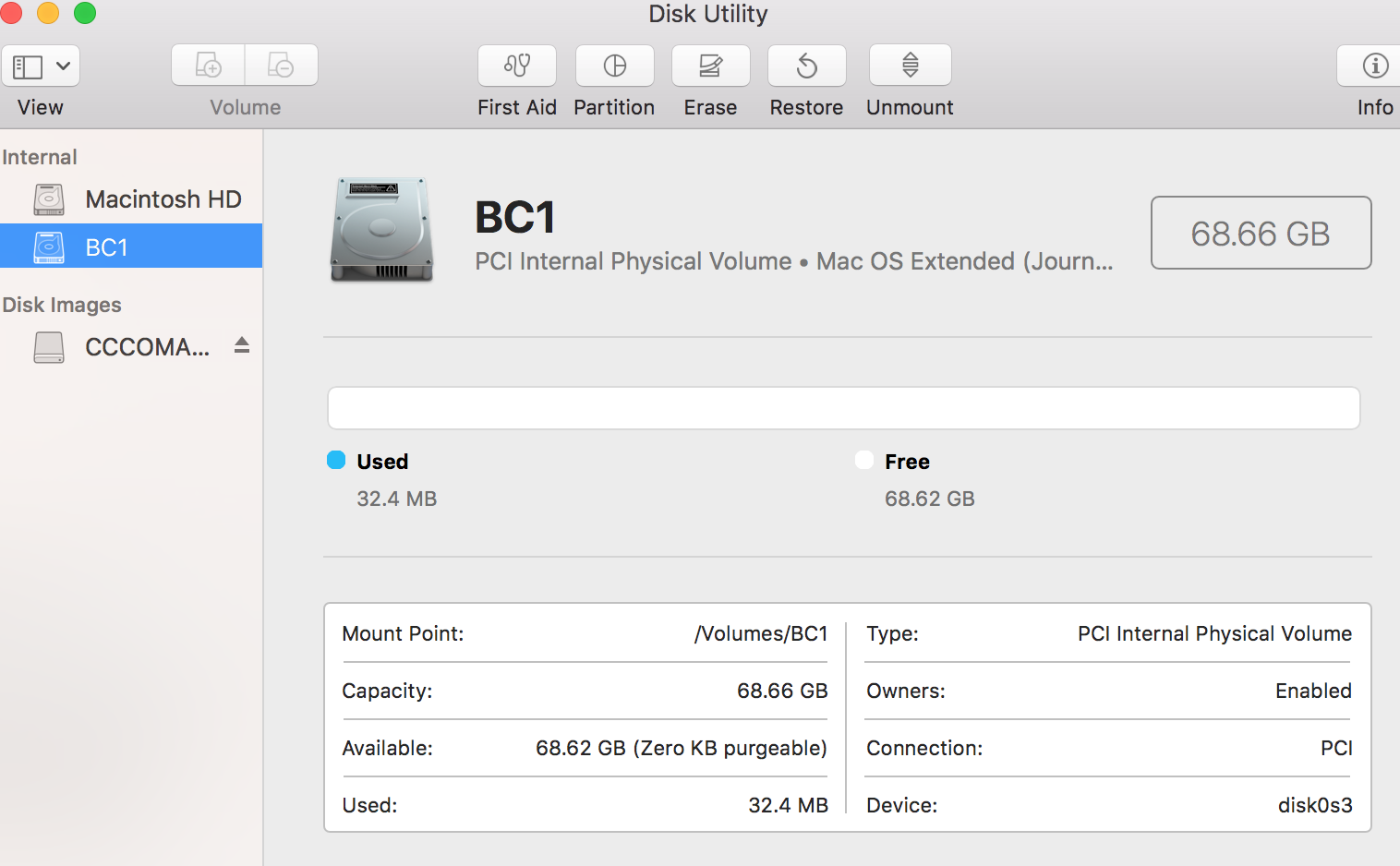Click the blue Used legend dot
The image size is (1400, 866).
click(336, 461)
